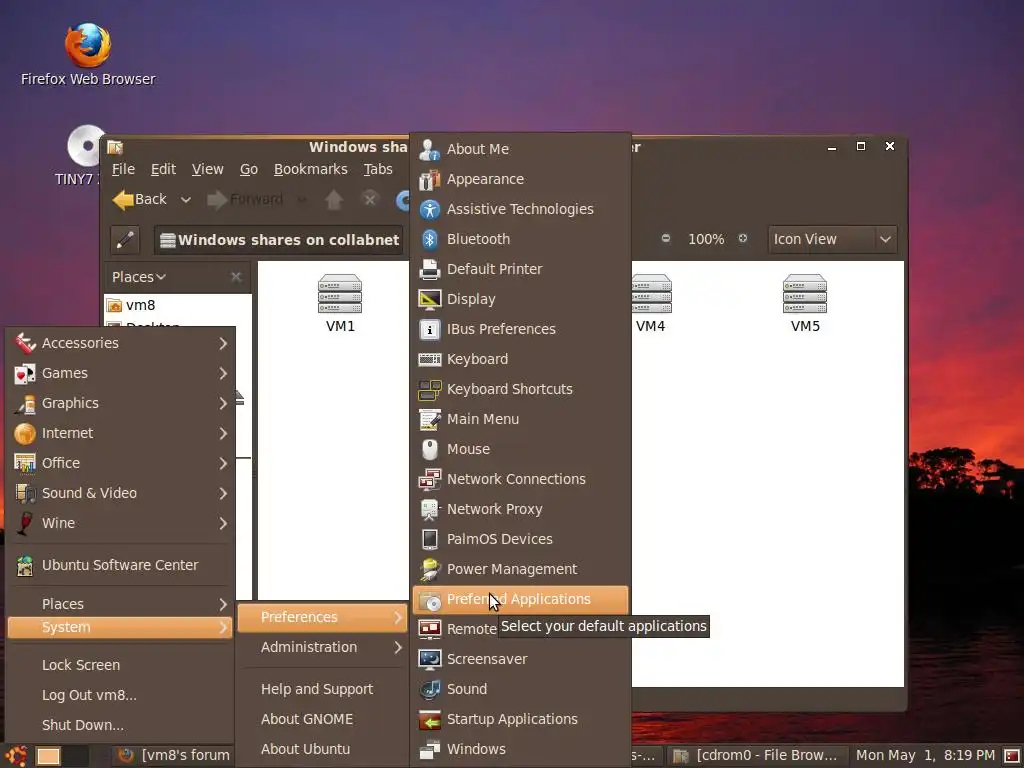Click the Ubuntu Software Center icon

pyautogui.click(x=25, y=566)
